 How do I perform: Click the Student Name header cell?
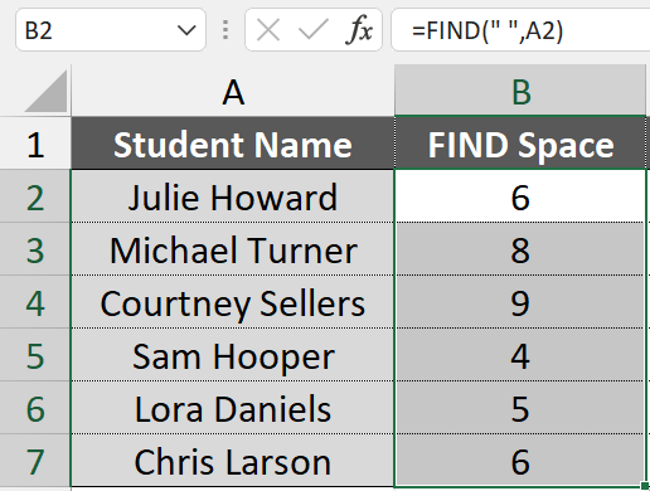click(x=233, y=145)
